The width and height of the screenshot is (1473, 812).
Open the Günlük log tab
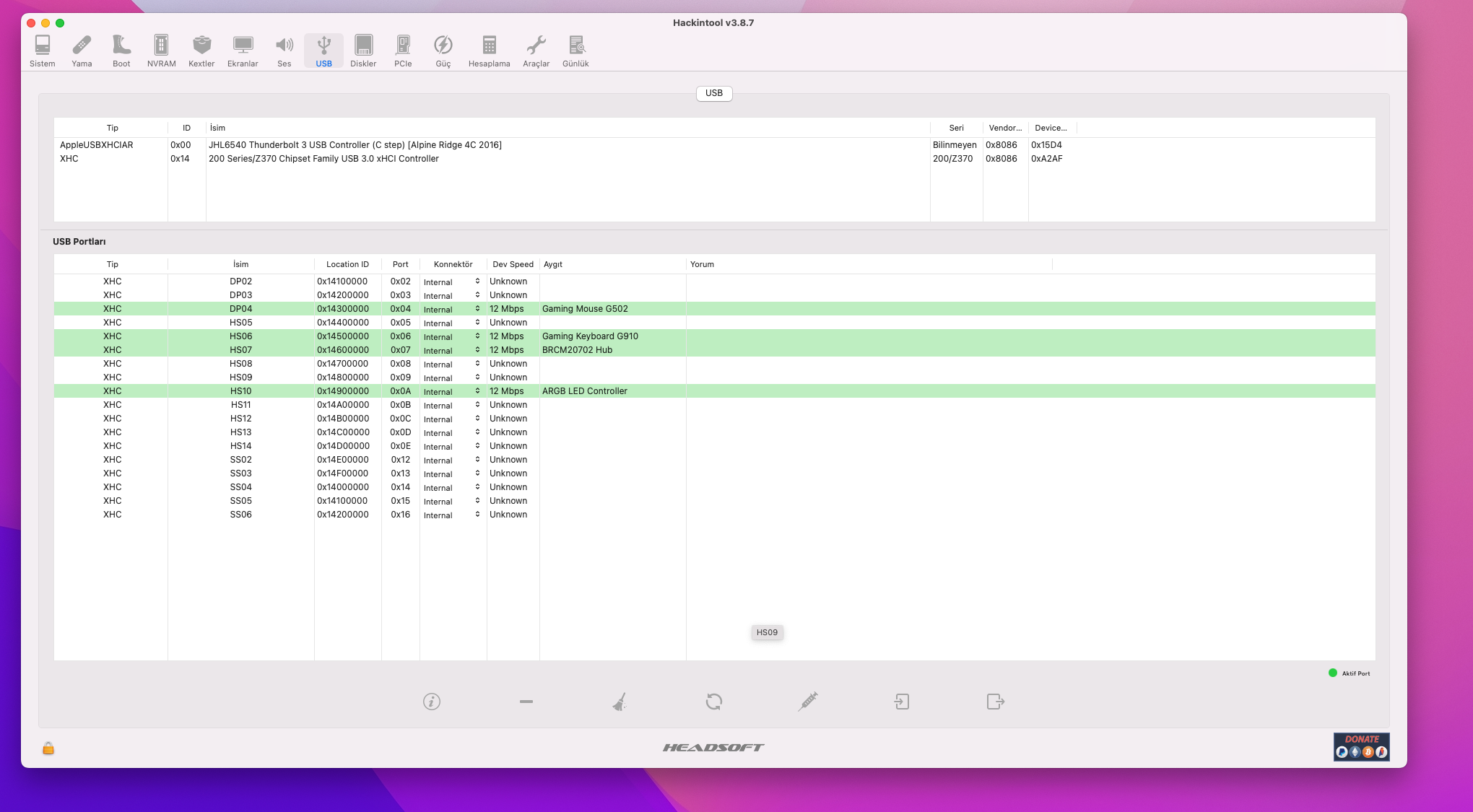[575, 51]
